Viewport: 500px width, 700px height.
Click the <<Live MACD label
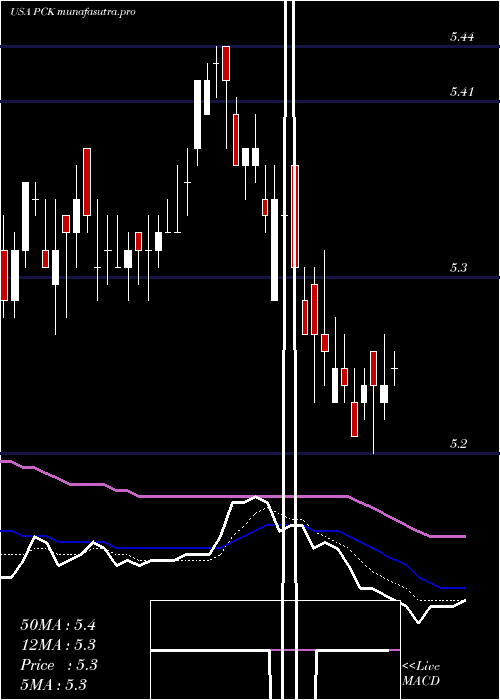coord(421,673)
